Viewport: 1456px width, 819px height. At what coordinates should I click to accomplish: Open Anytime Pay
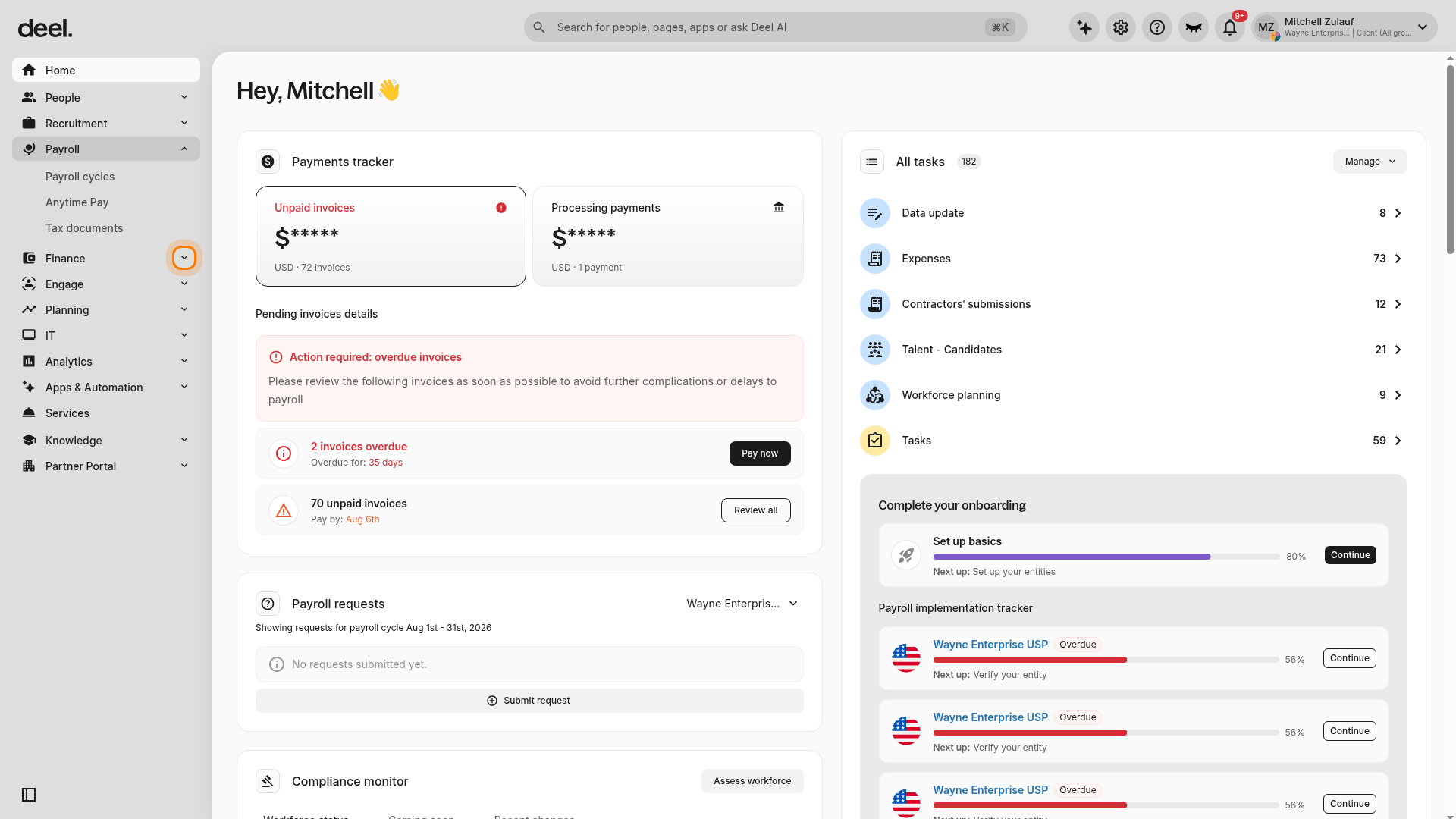coord(77,202)
